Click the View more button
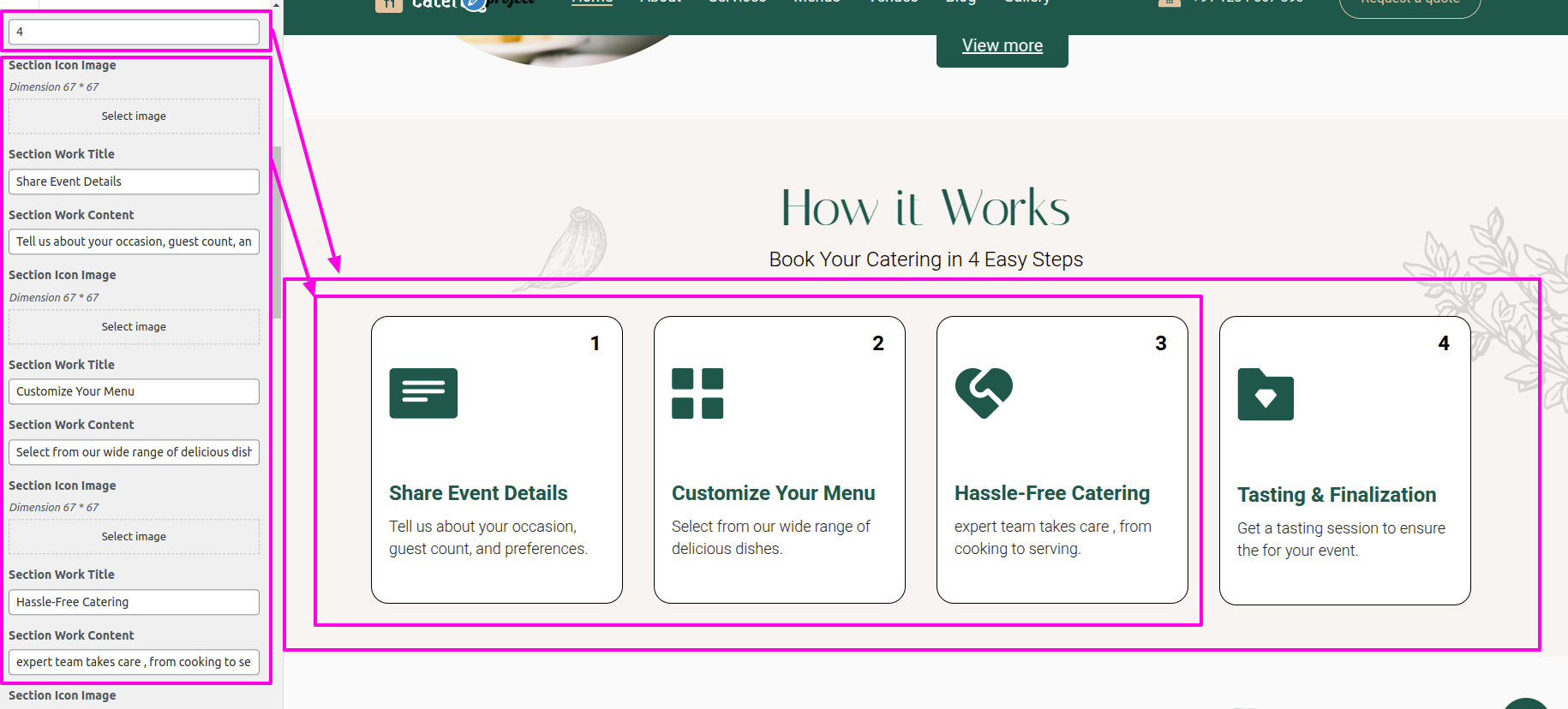This screenshot has height=709, width=1568. (x=1002, y=46)
